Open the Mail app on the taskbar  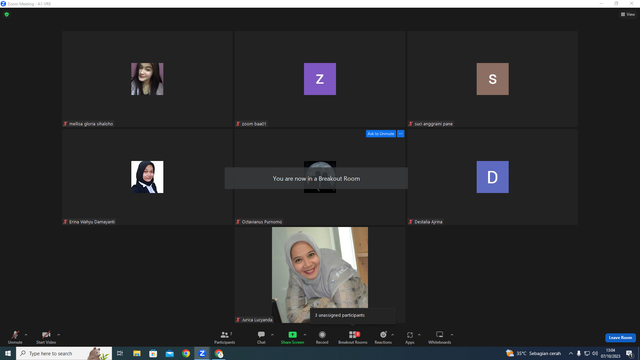coord(169,353)
